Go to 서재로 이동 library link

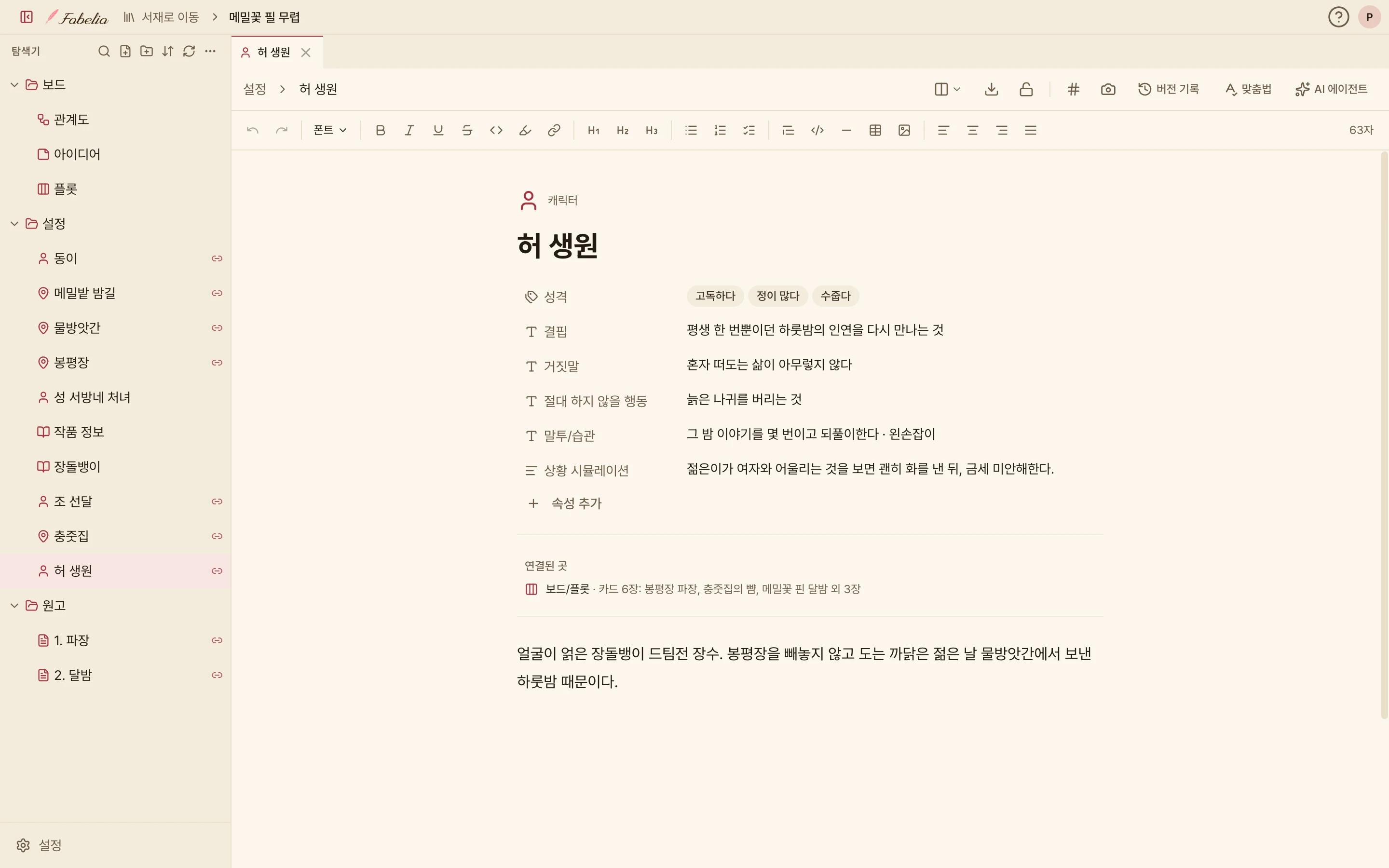161,17
